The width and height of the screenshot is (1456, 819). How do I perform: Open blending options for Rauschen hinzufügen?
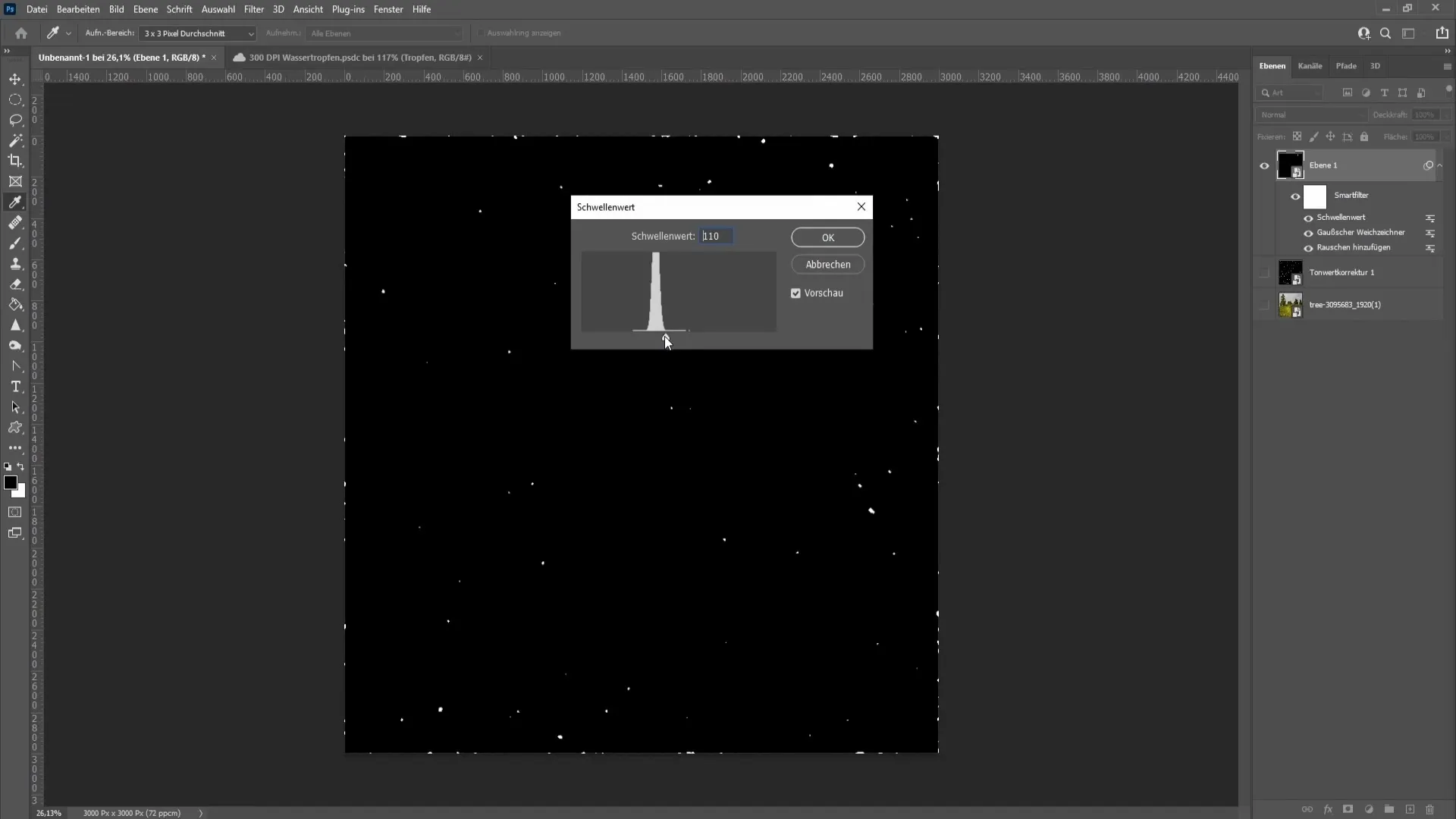(1430, 249)
